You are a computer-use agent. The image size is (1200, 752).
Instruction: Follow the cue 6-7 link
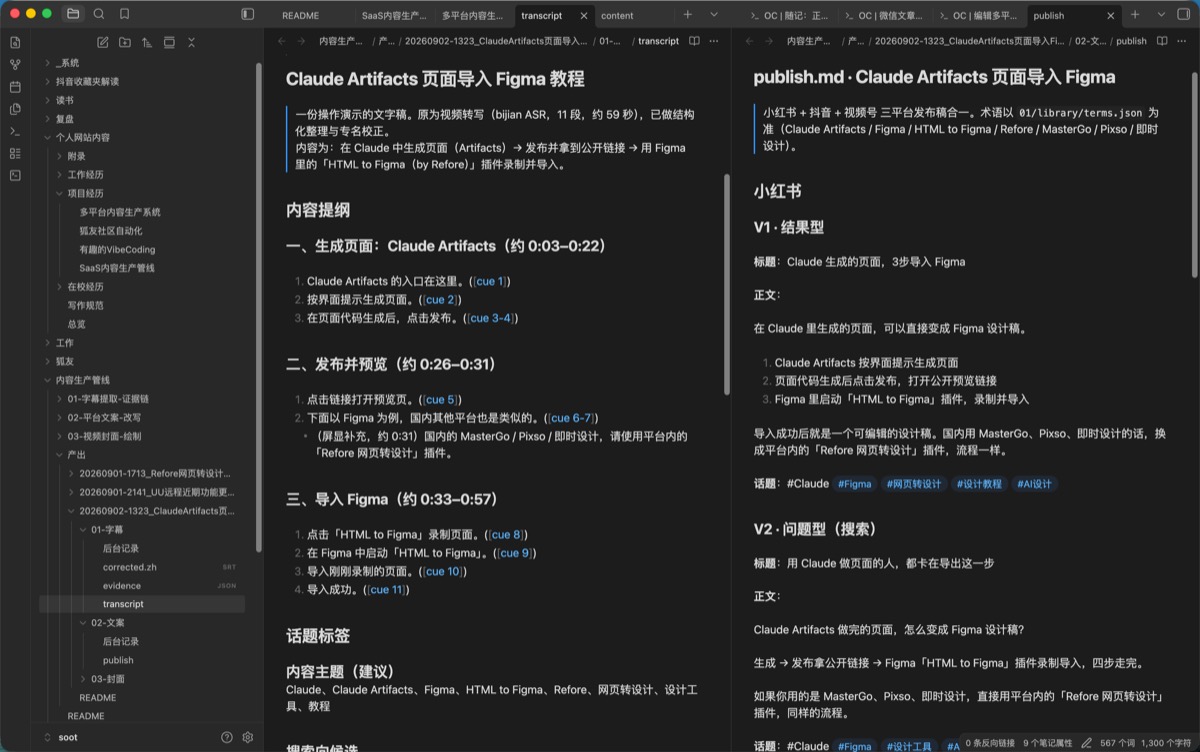pyautogui.click(x=572, y=418)
